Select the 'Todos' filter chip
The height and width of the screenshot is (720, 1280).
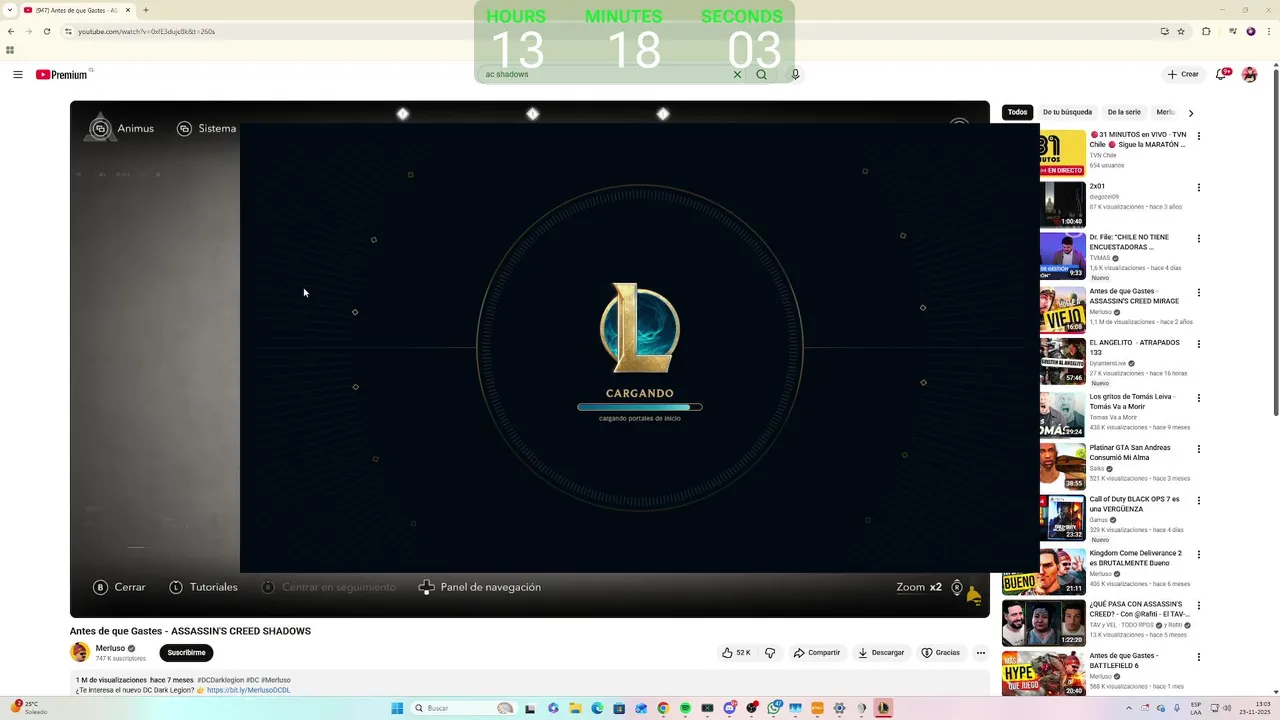1017,112
